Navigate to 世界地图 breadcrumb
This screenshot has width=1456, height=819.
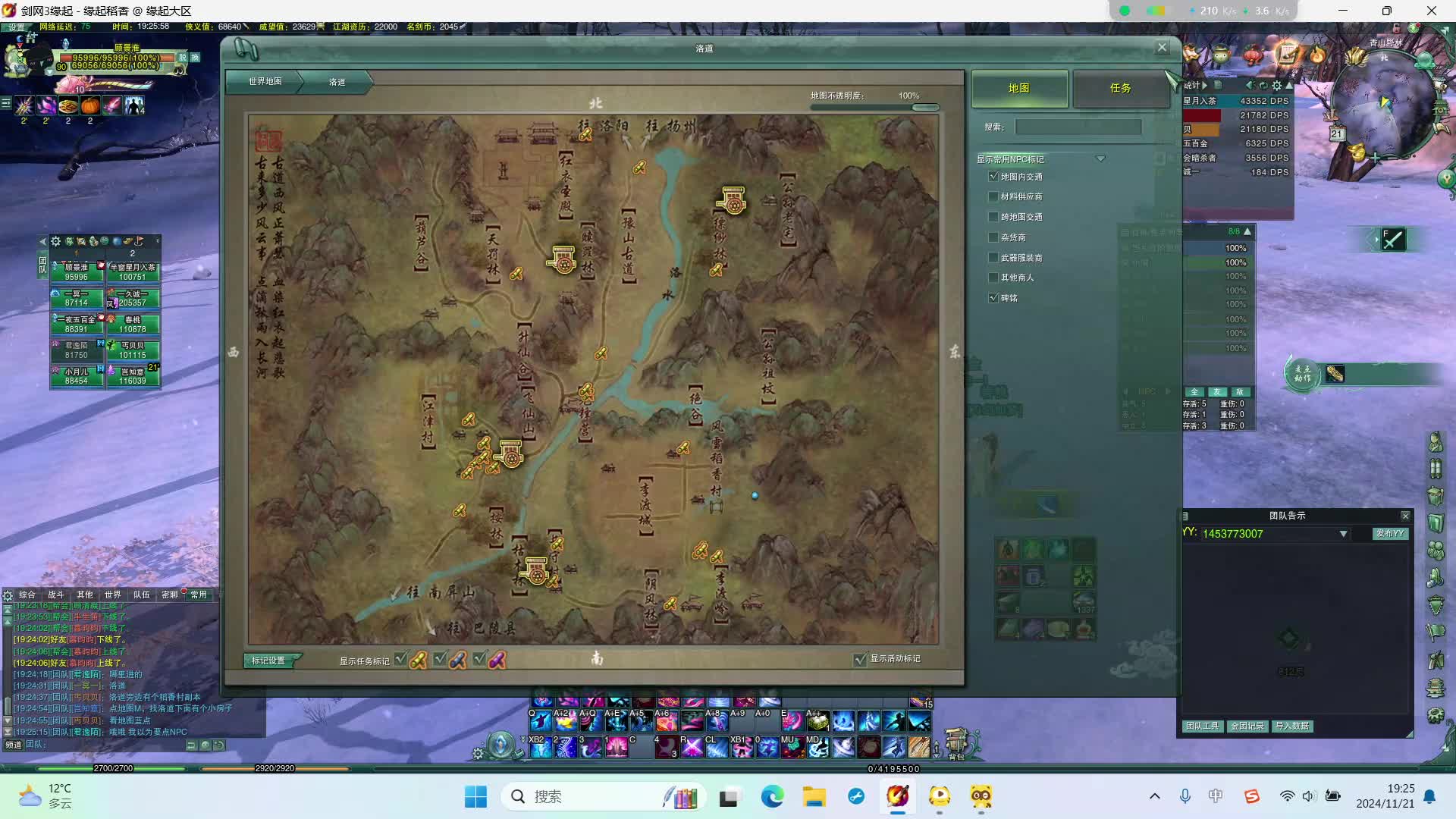265,82
